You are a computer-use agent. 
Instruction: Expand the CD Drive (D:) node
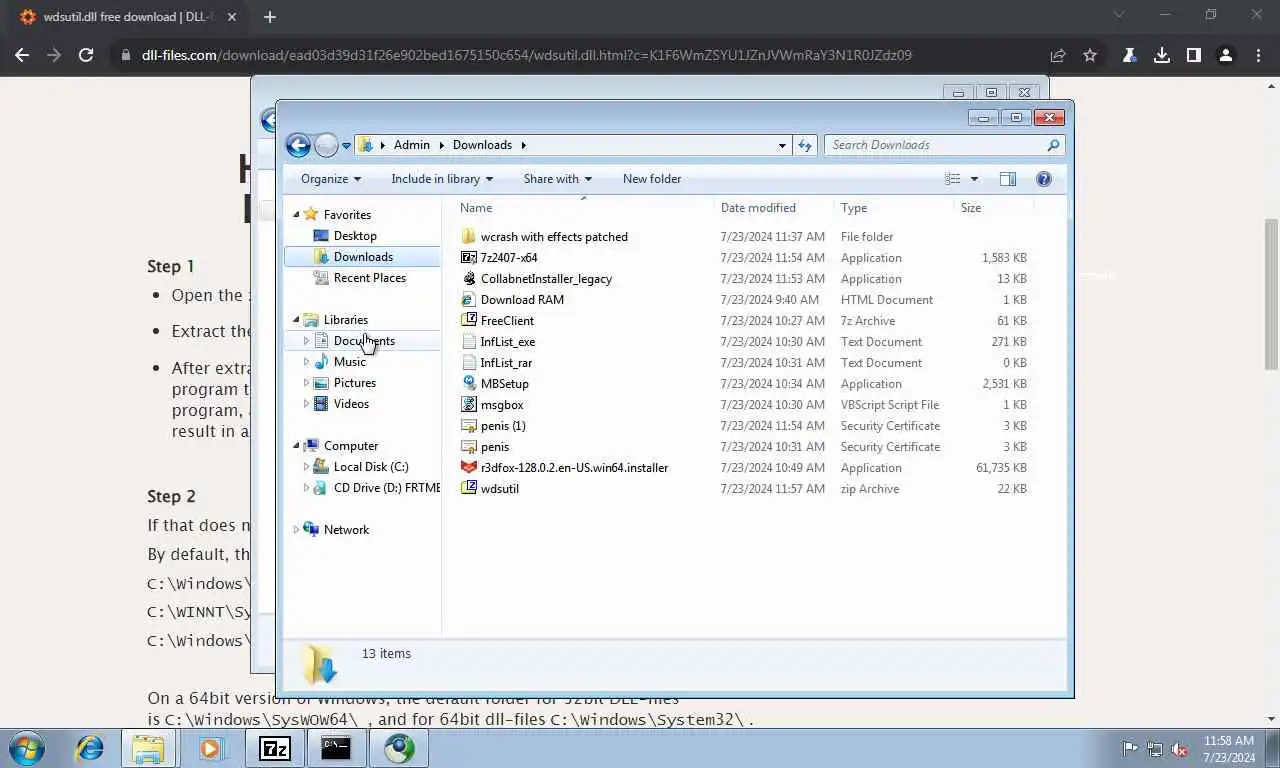pos(306,488)
